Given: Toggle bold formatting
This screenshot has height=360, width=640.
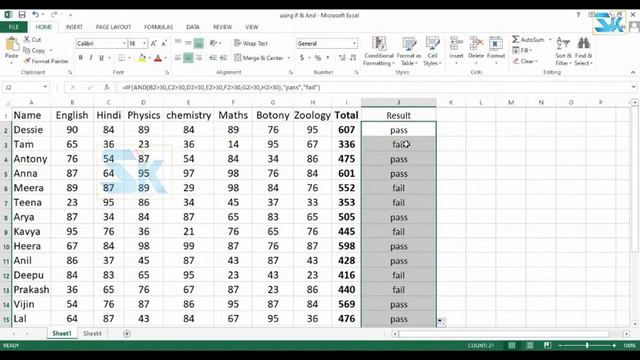Looking at the screenshot, I should tap(81, 58).
